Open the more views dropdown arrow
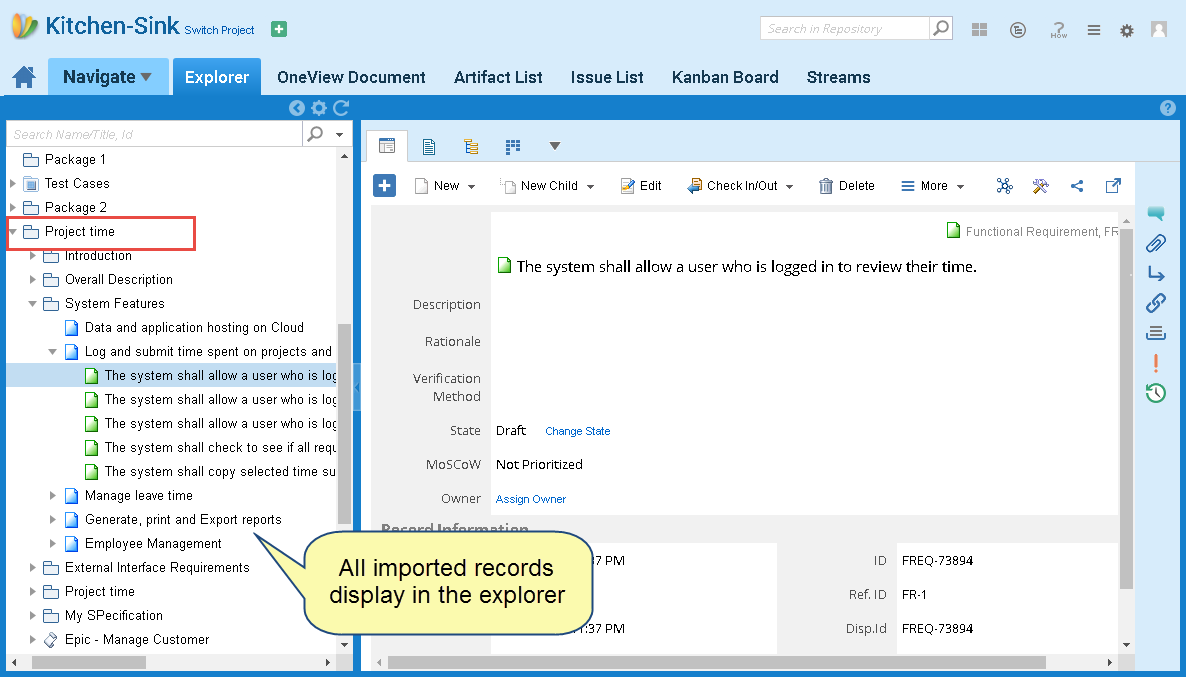1186x677 pixels. (x=554, y=146)
